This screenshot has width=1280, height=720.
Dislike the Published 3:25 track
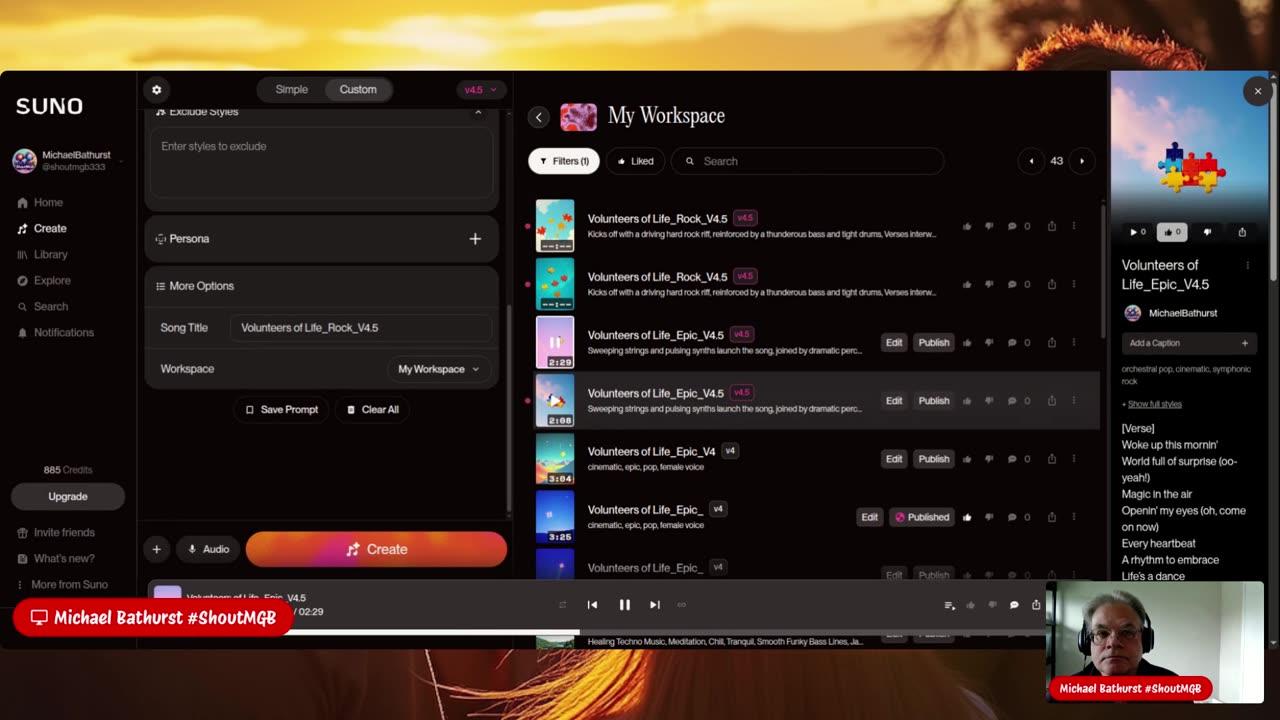point(989,517)
